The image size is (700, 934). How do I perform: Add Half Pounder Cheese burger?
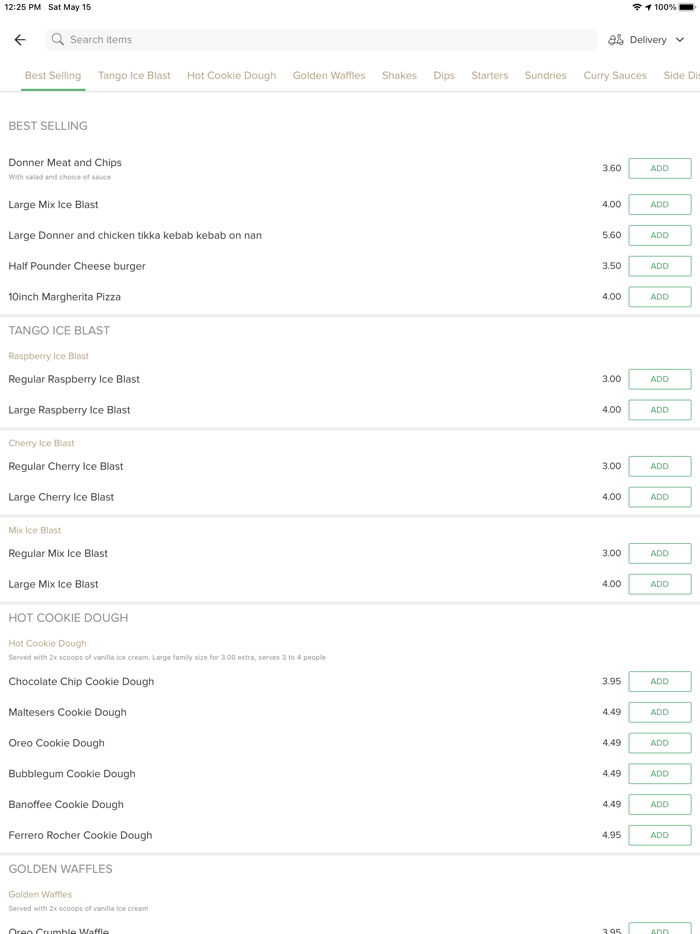point(659,266)
